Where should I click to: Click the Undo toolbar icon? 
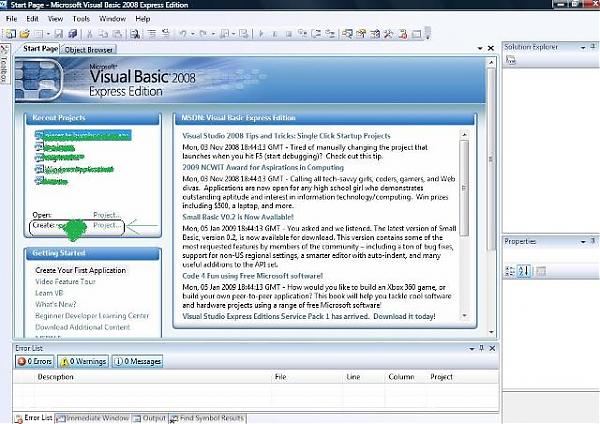(183, 34)
